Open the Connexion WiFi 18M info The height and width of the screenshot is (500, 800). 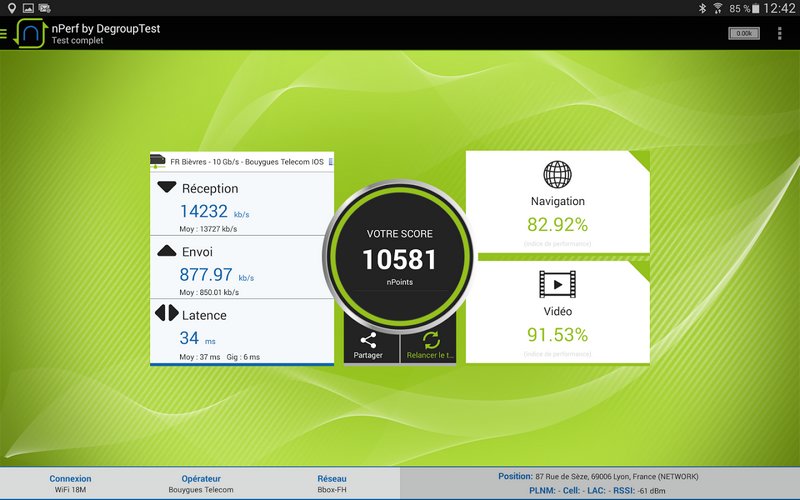(70, 484)
